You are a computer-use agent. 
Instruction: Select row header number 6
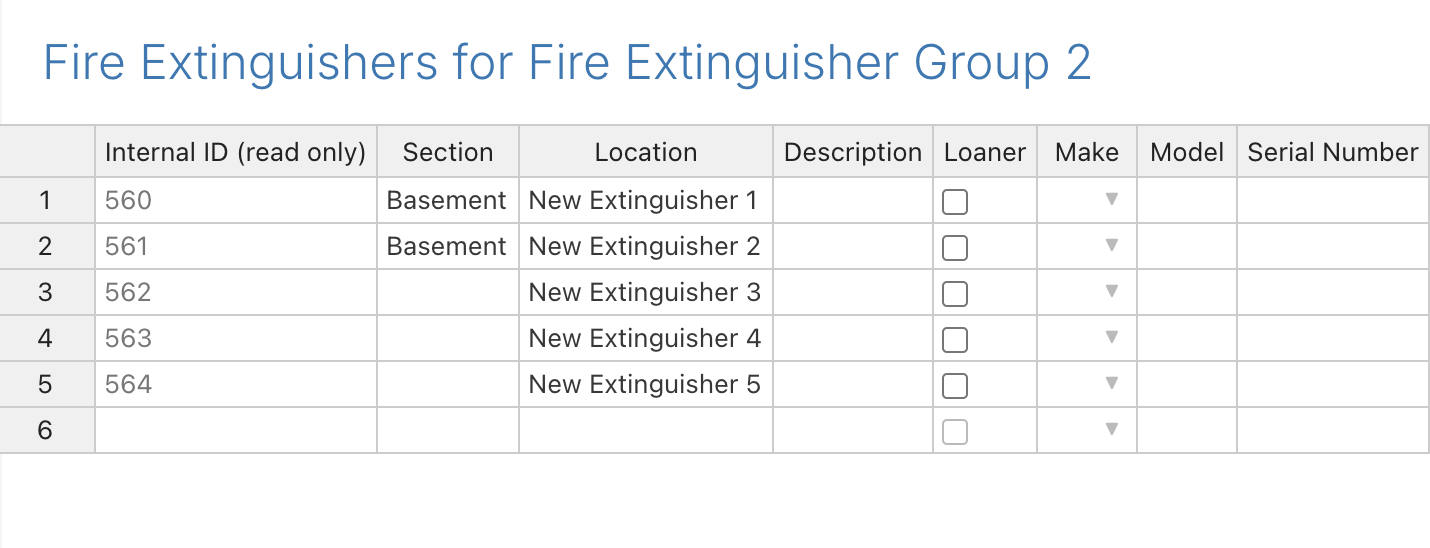[x=47, y=430]
